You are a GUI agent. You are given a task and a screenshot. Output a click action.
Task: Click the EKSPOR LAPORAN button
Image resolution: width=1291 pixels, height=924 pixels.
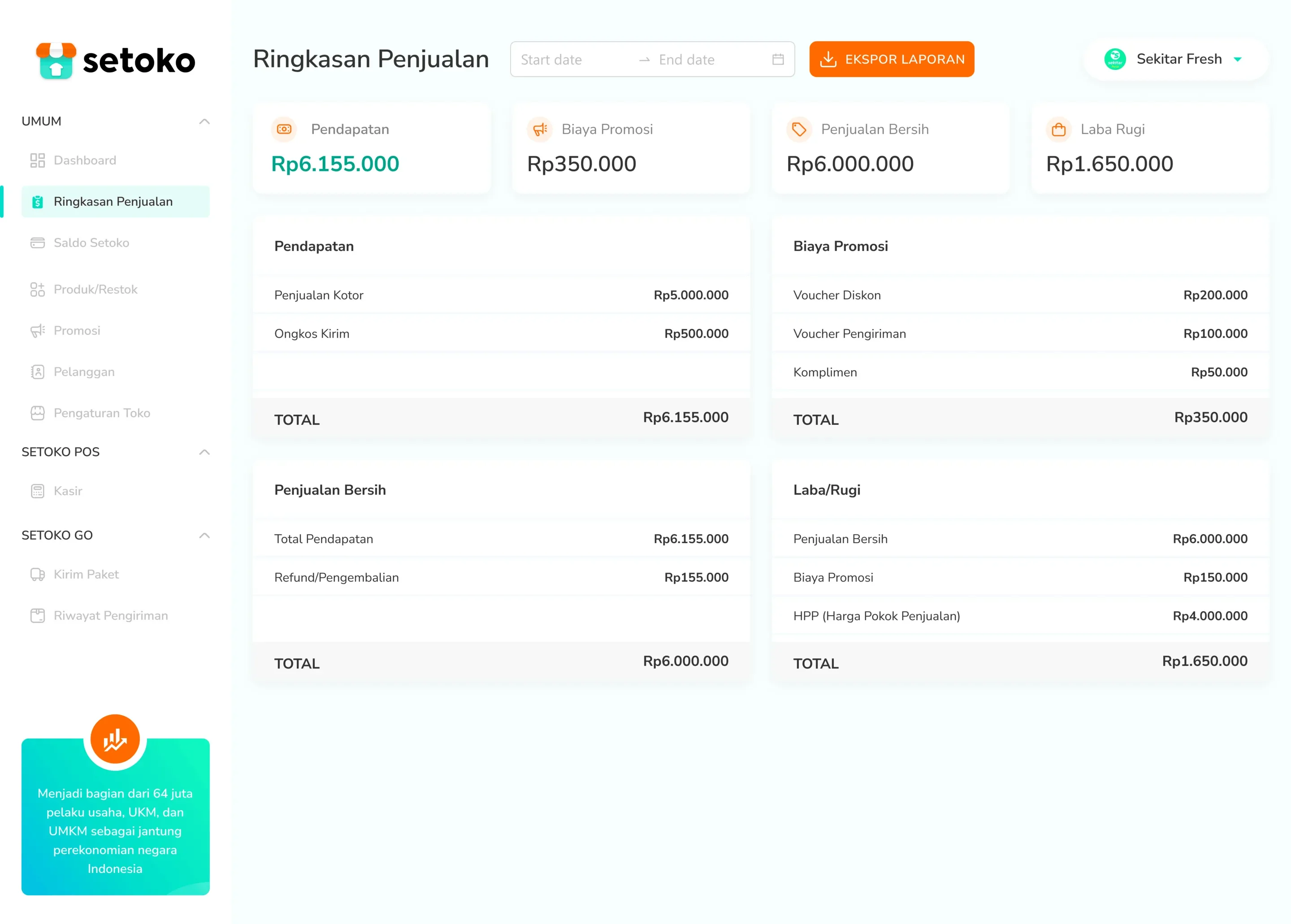tap(892, 59)
